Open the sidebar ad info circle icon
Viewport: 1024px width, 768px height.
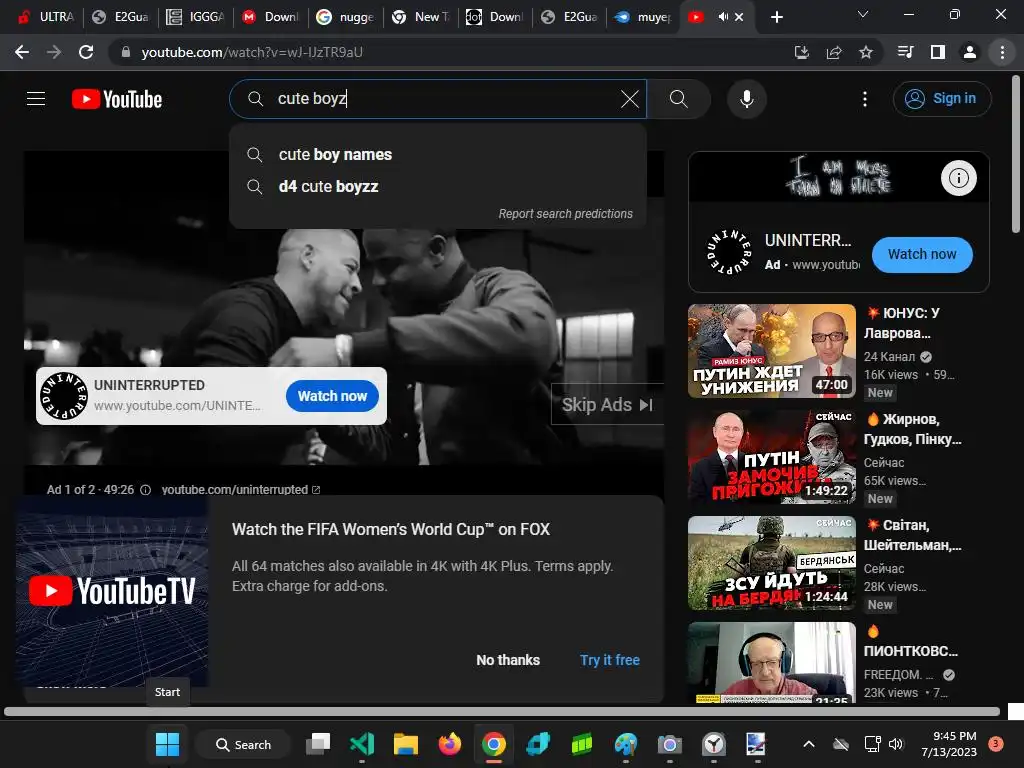[959, 178]
